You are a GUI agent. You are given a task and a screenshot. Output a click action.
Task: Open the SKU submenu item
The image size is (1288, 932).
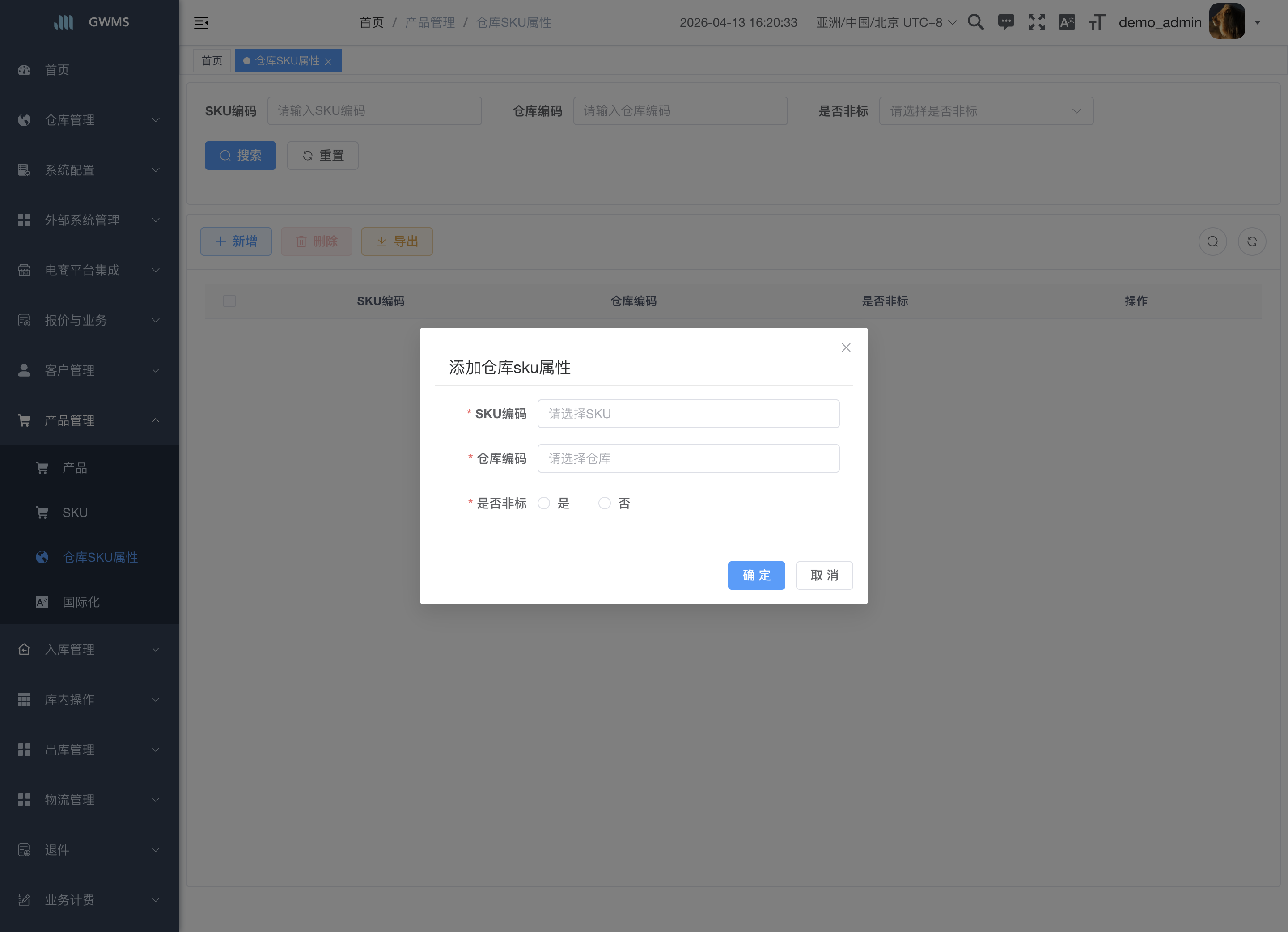point(89,513)
